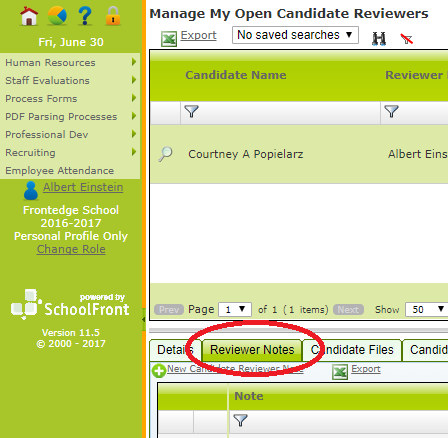Select the Reviewer Notes tab
448x438 pixels.
tap(252, 350)
